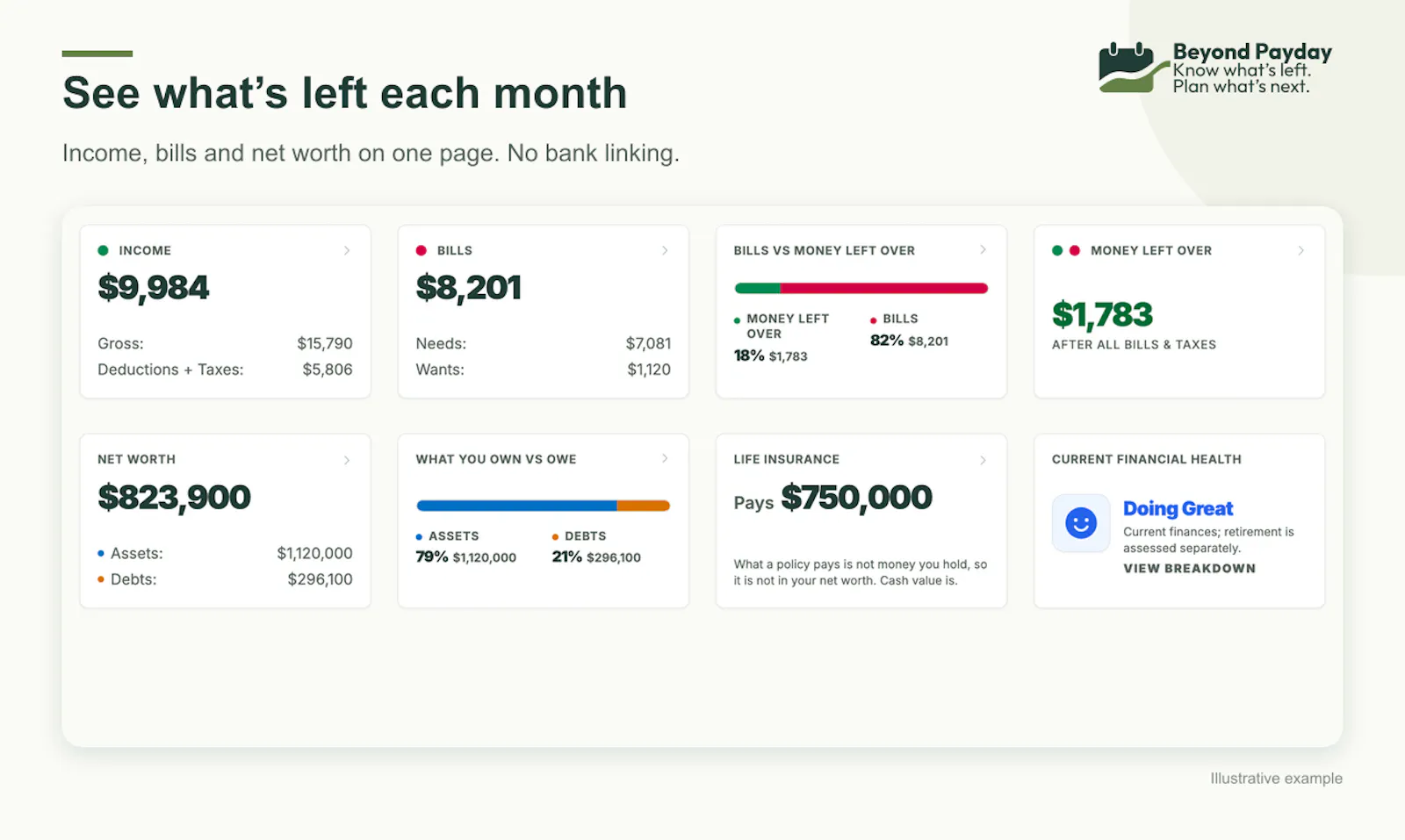1405x840 pixels.
Task: Open the Bills card arrow
Action: point(665,251)
